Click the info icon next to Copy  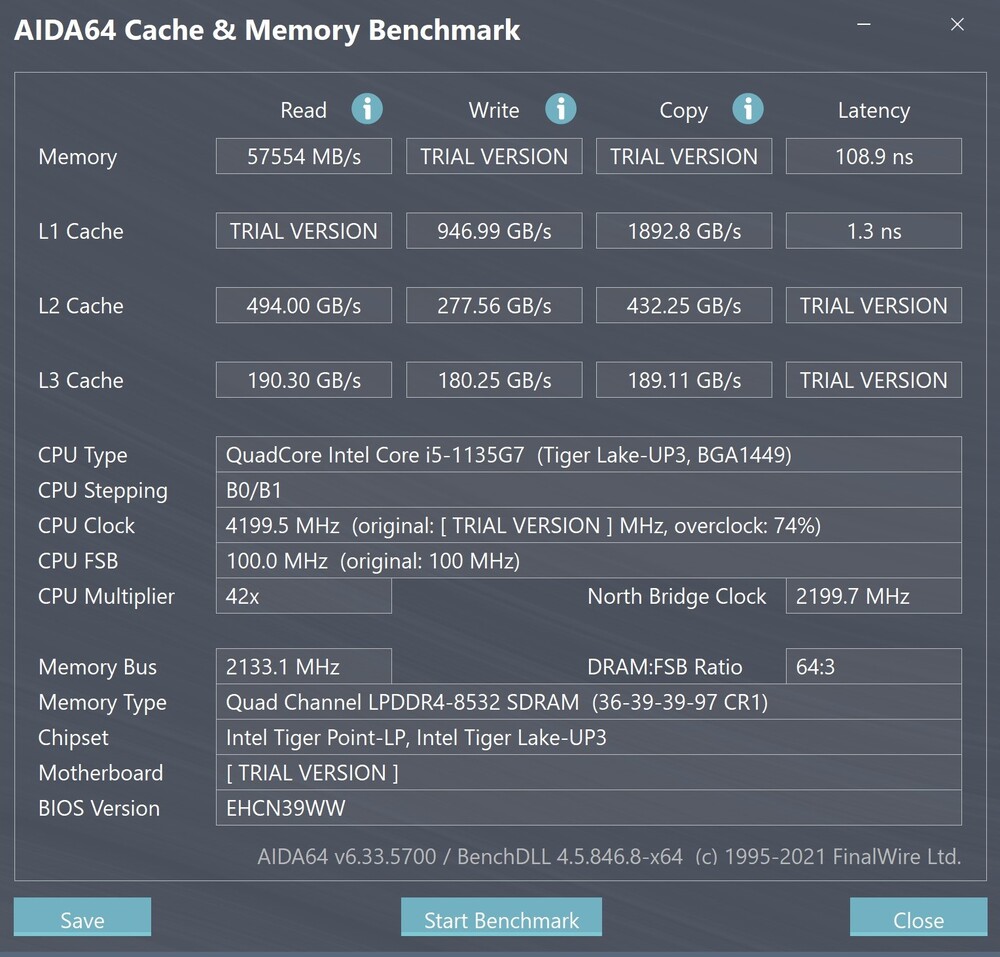click(x=747, y=109)
